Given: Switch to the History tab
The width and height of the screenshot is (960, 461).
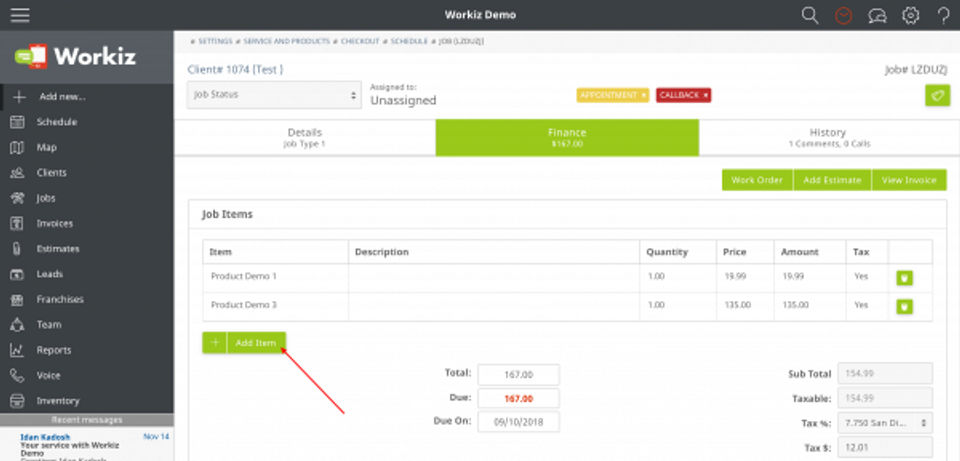Looking at the screenshot, I should click(828, 137).
